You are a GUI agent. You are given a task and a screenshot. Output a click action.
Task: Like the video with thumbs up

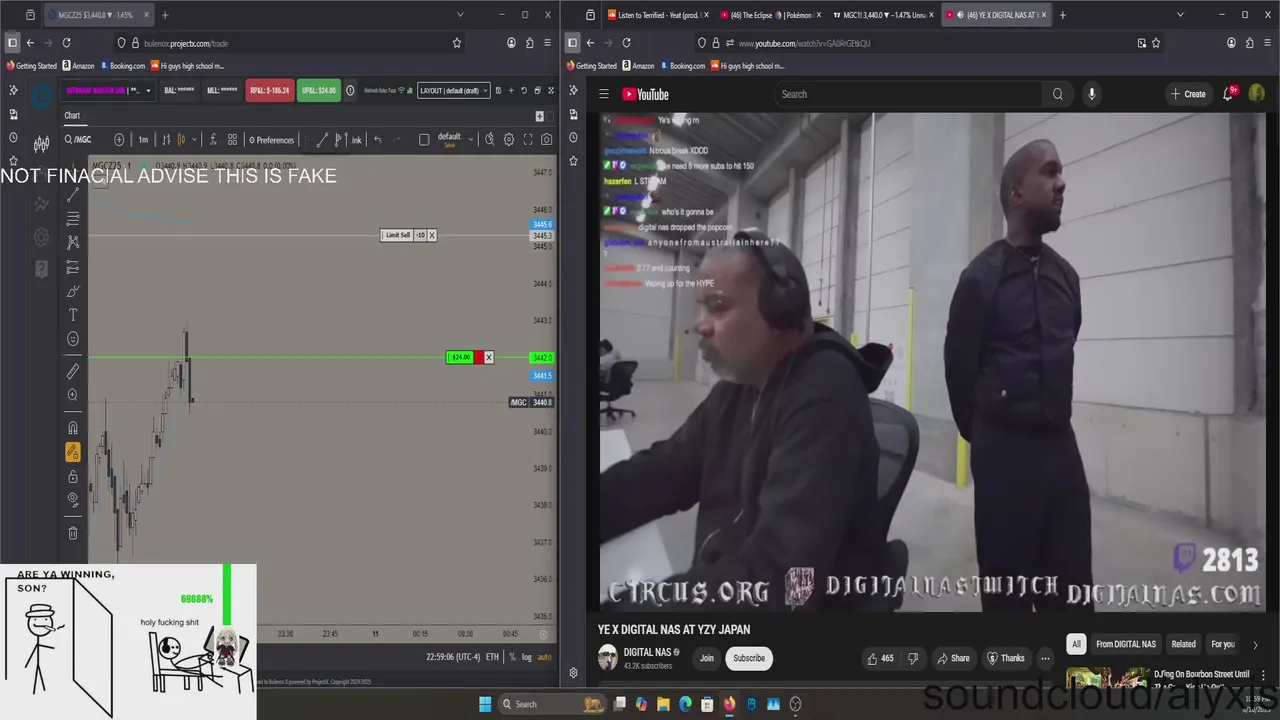click(880, 658)
